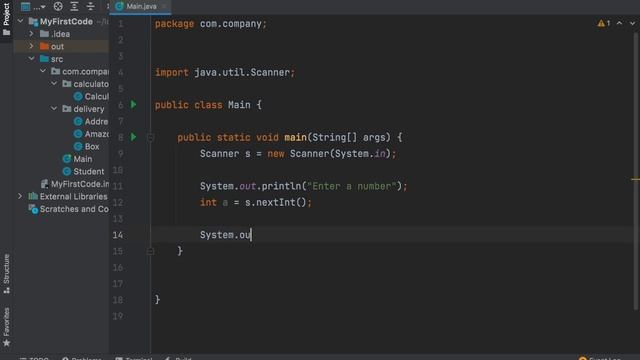Select MyFirstCode.iml file
Viewport: 640px width, 360px height.
(75, 184)
